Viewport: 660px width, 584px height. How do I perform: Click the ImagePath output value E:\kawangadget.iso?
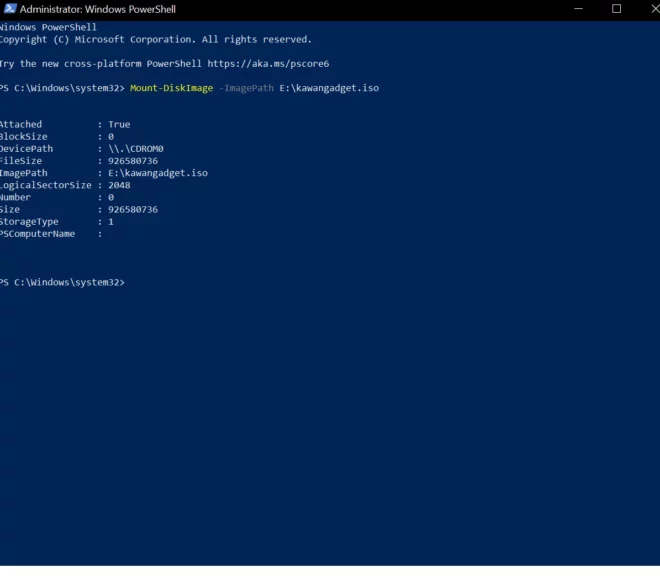[x=158, y=173]
